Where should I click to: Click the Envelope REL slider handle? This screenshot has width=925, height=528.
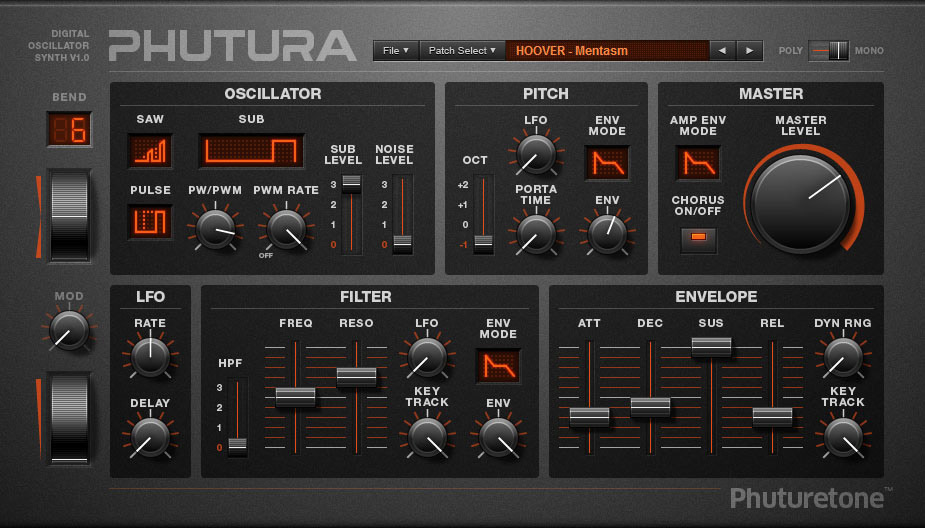click(772, 417)
